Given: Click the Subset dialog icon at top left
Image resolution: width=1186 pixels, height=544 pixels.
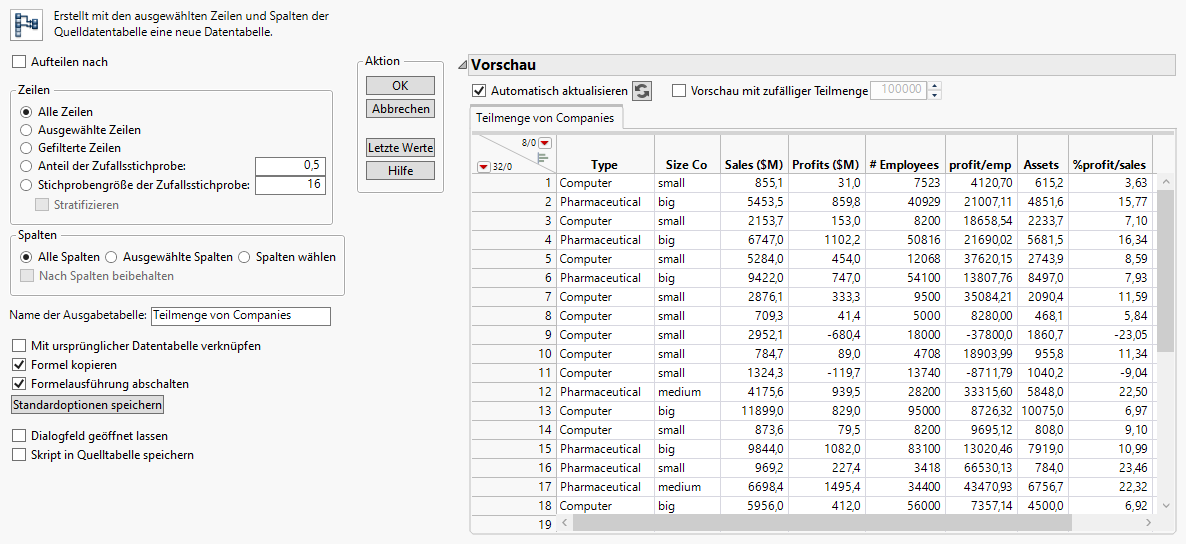Looking at the screenshot, I should pos(25,24).
